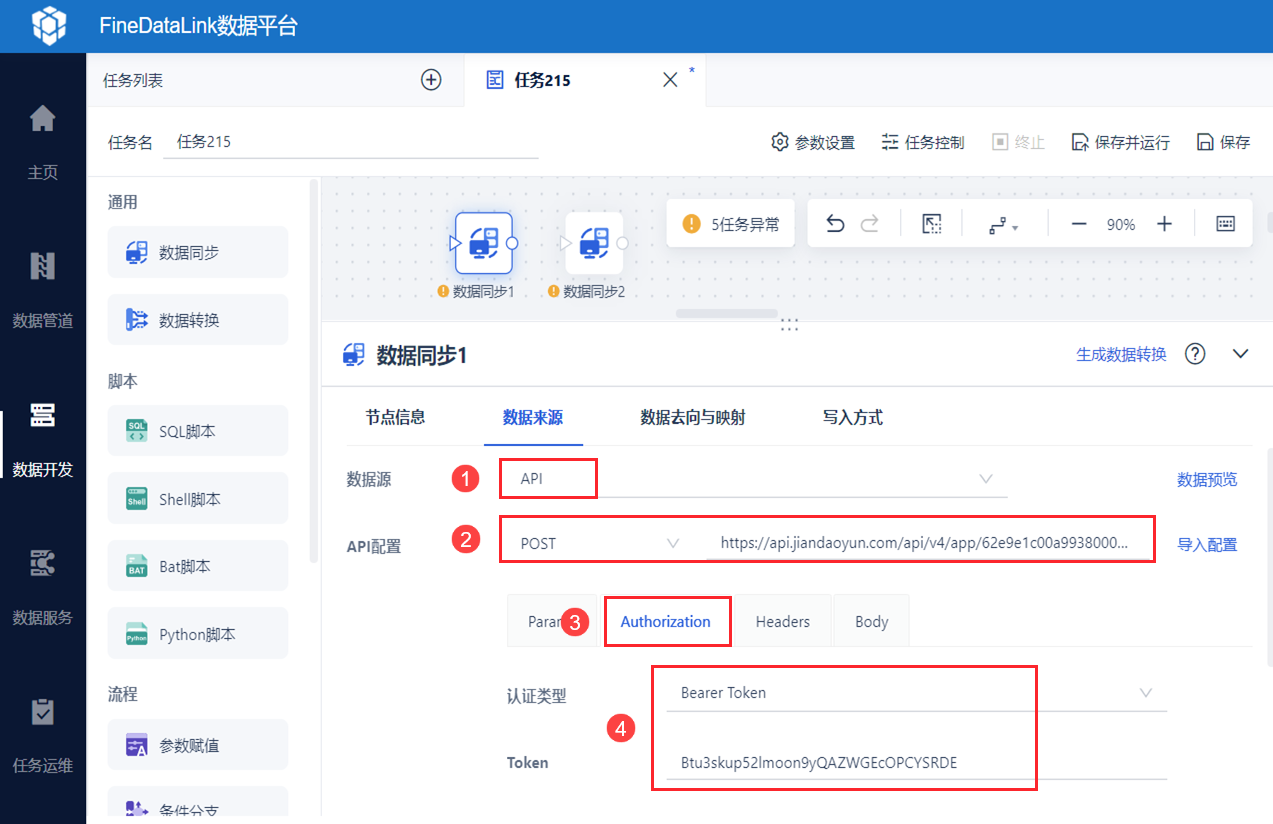Open the 数据管道 sidebar section
This screenshot has height=824, width=1273.
43,291
